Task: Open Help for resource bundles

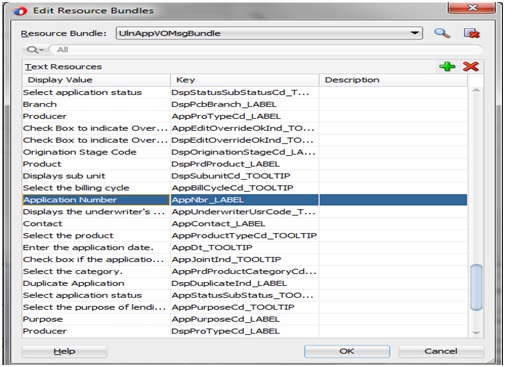Action: coord(64,351)
